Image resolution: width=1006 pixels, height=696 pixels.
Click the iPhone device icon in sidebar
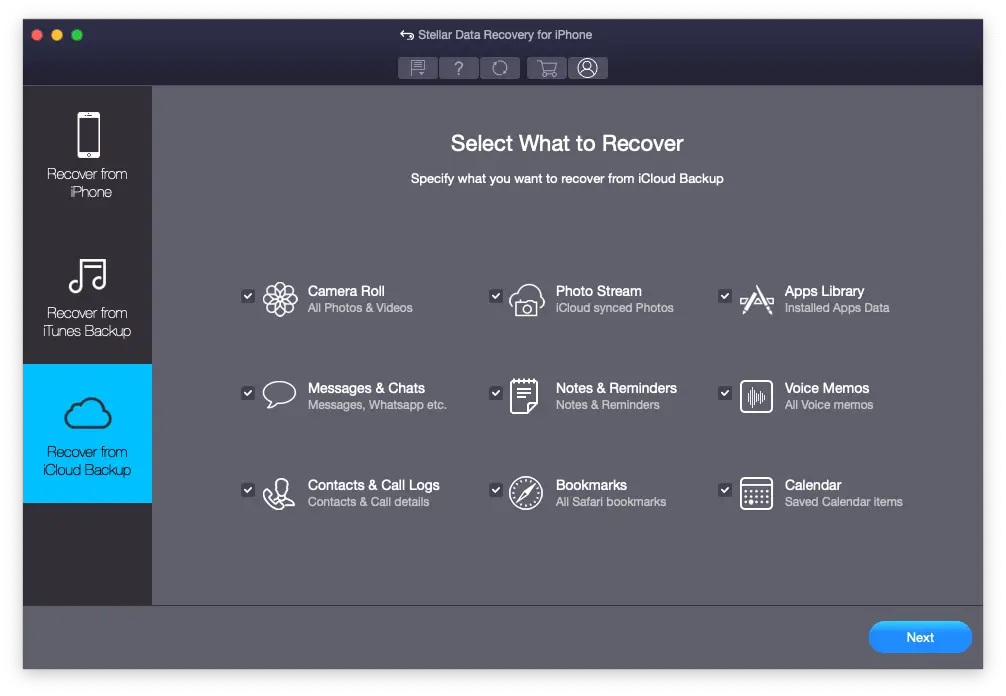point(89,135)
